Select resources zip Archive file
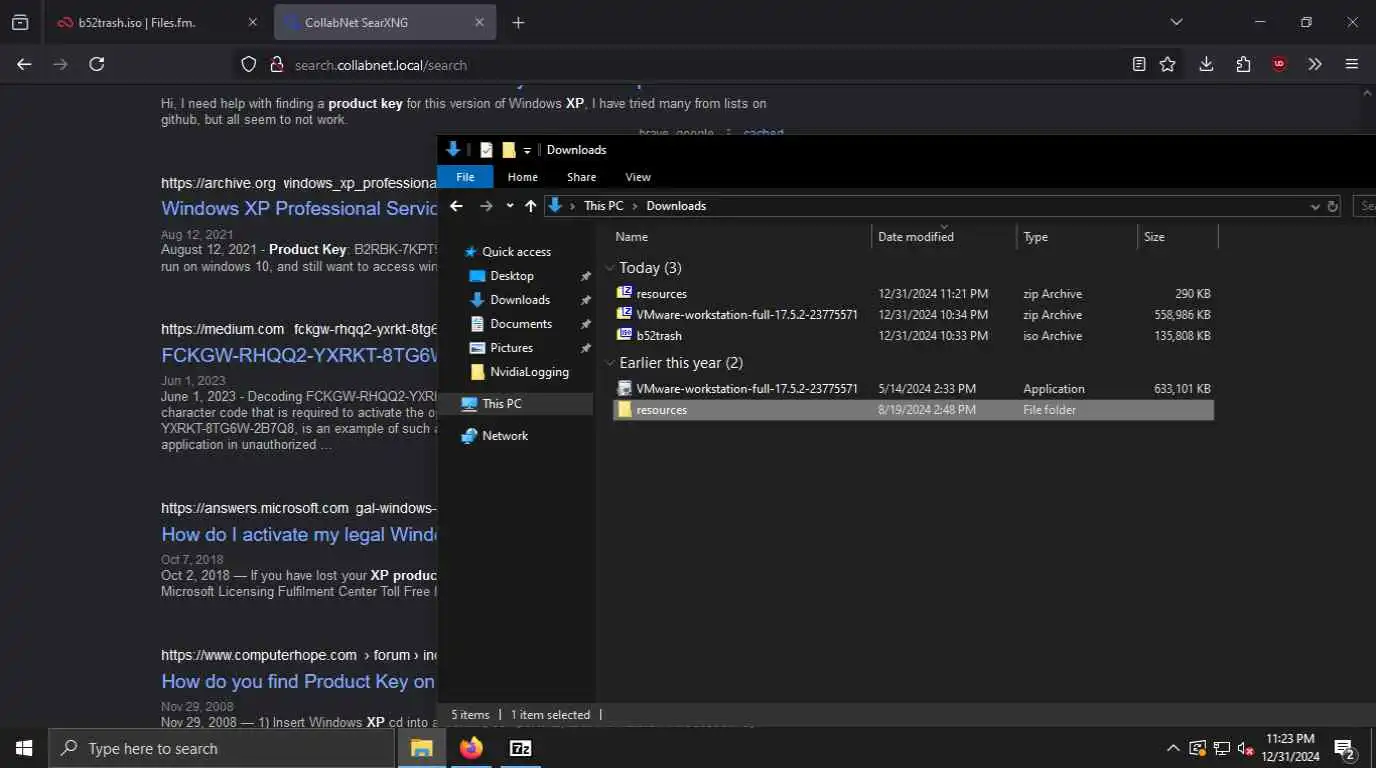Screen dimensions: 1376x768 pos(913,294)
